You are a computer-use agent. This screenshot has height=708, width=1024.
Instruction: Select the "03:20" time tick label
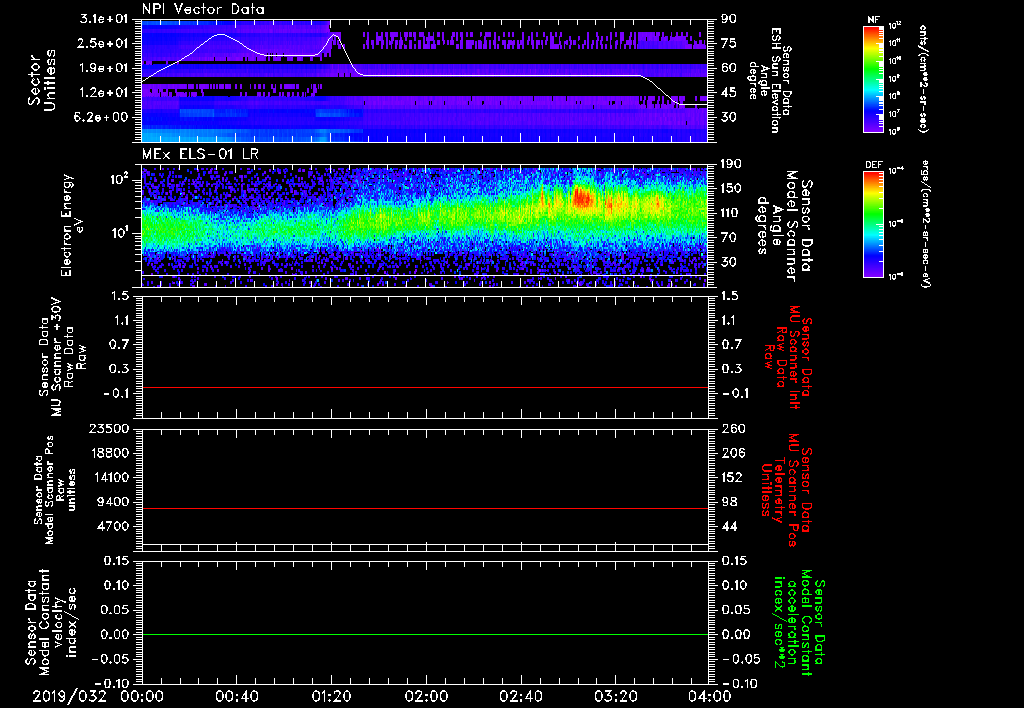(x=615, y=696)
